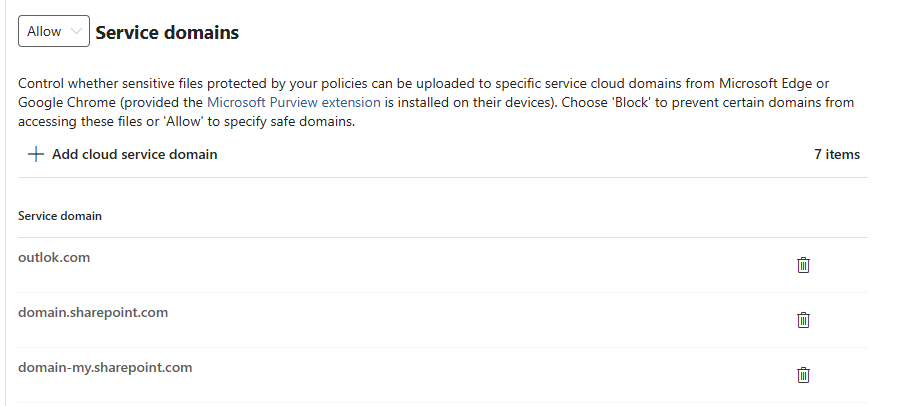Click the 7 items count label
Image resolution: width=900 pixels, height=406 pixels.
pos(837,154)
